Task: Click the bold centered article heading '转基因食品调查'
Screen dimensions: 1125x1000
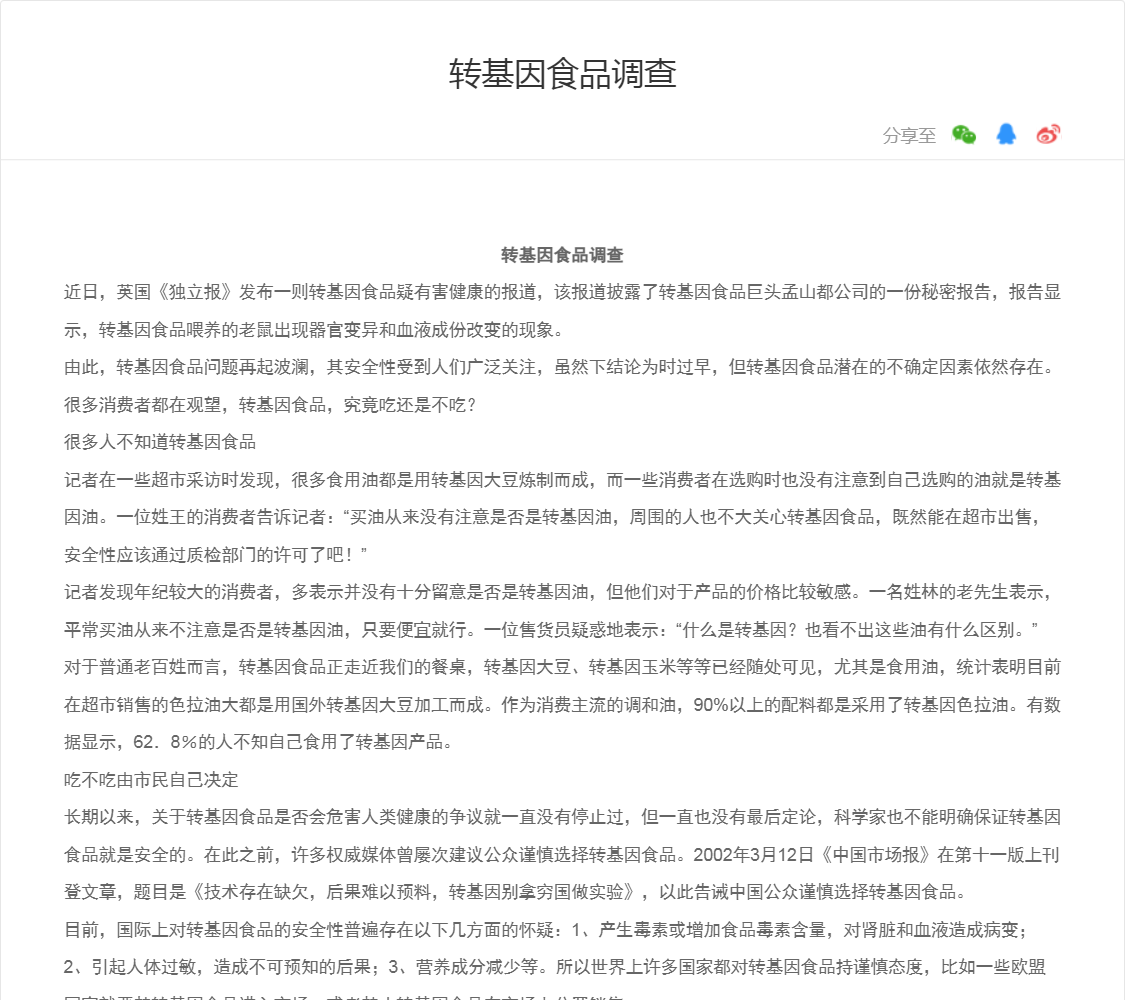Action: coord(562,255)
